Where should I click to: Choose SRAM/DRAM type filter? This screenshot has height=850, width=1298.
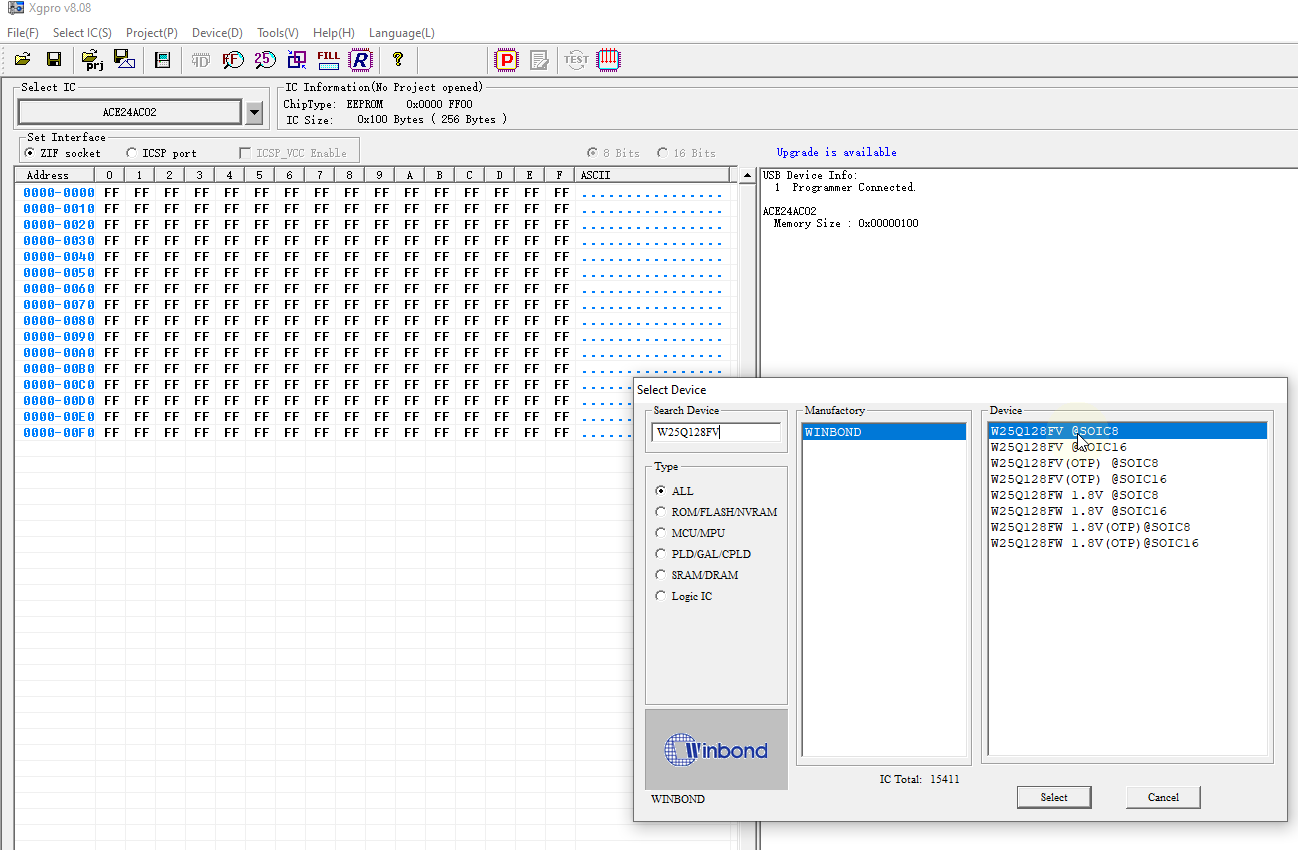click(660, 575)
